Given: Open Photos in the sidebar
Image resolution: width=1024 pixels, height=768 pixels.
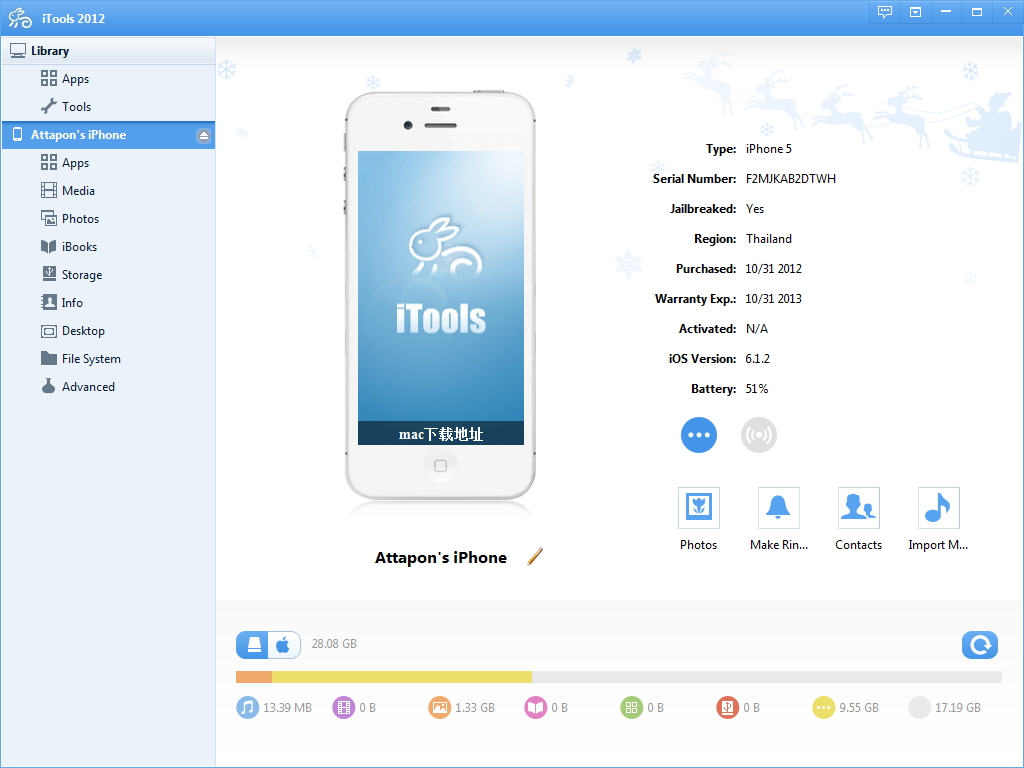Looking at the screenshot, I should coord(108,219).
